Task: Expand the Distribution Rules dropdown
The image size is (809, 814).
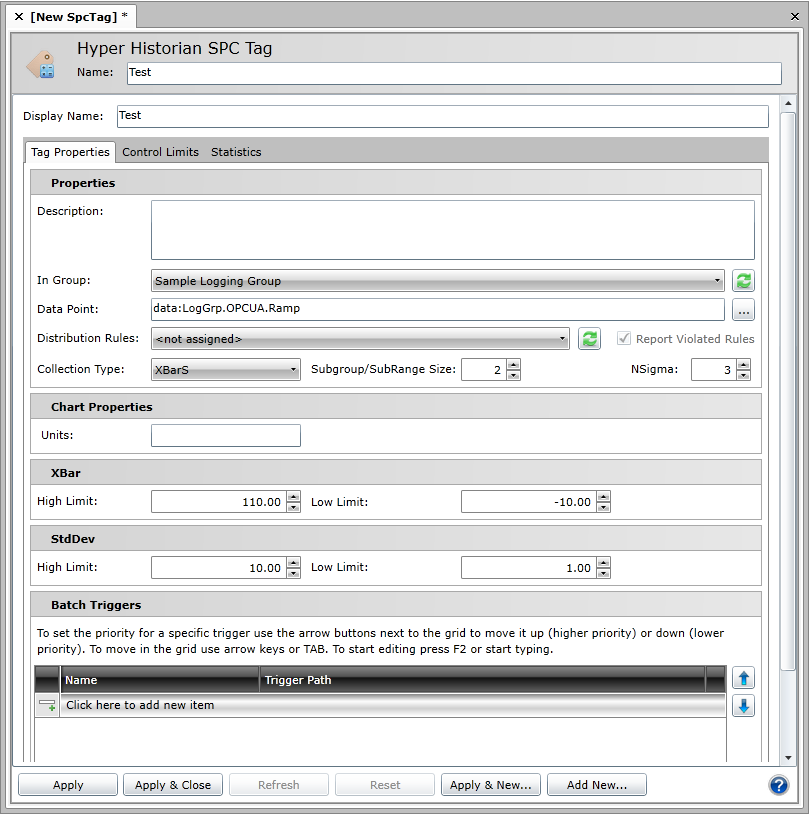Action: (564, 339)
